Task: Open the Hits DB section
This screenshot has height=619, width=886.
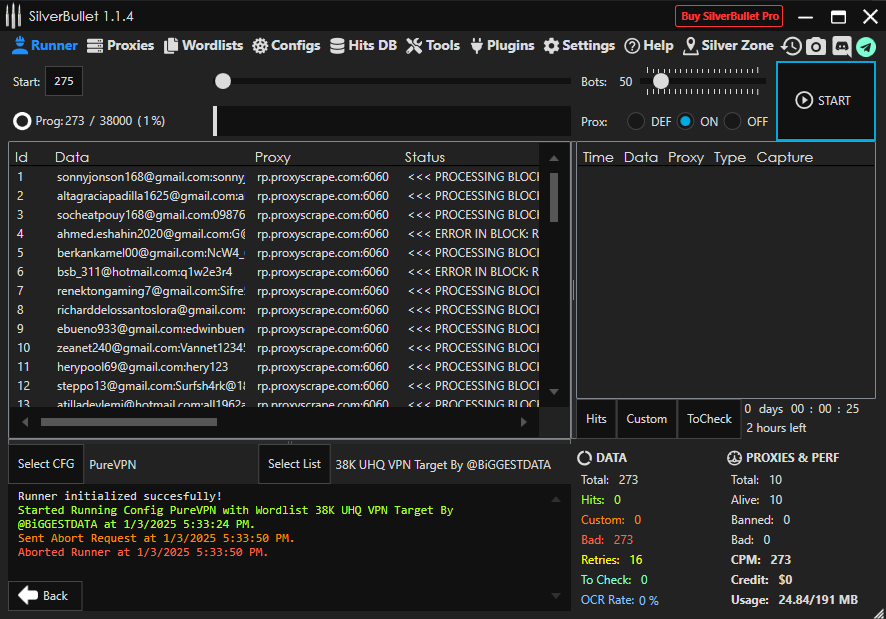Action: coord(363,45)
